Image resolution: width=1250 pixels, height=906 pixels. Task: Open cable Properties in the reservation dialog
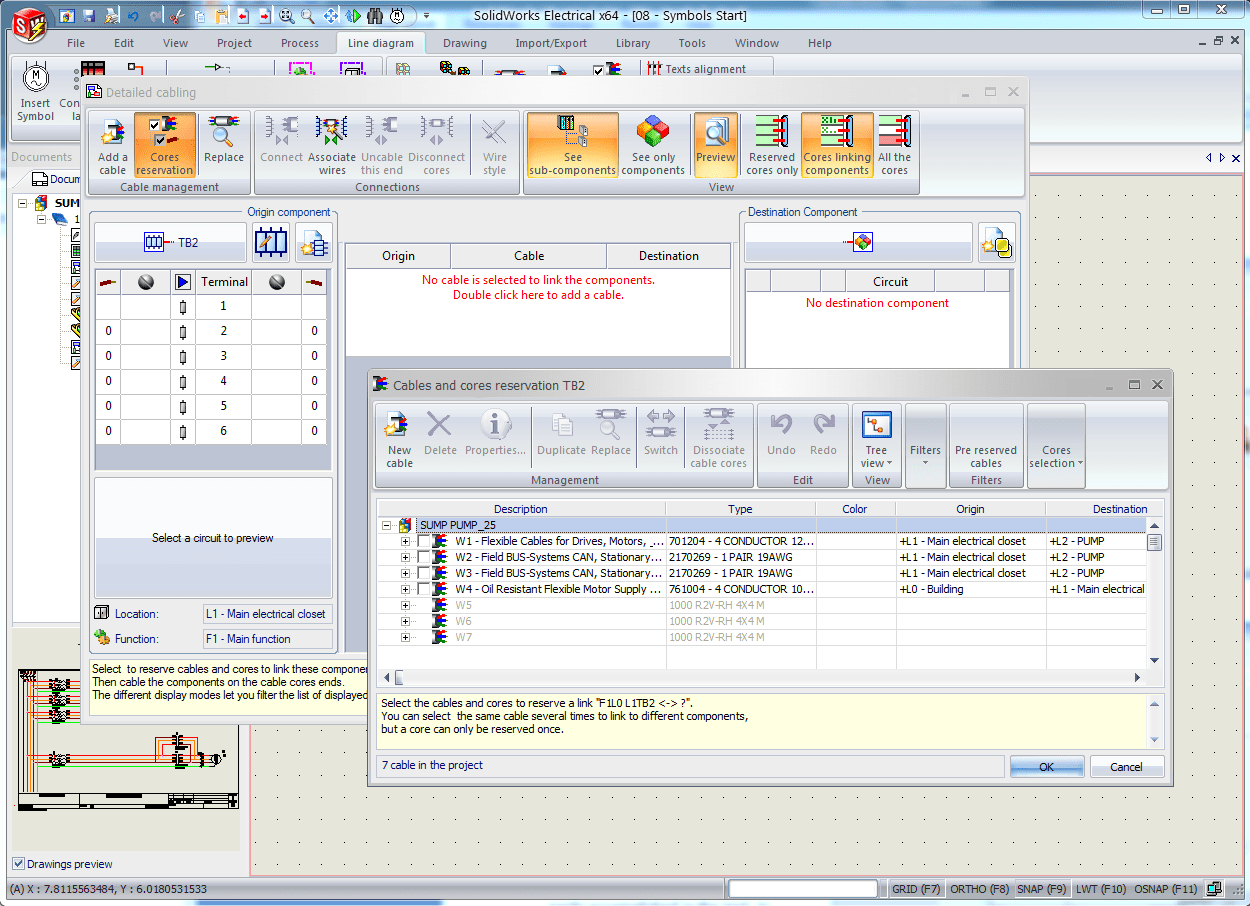pyautogui.click(x=494, y=435)
